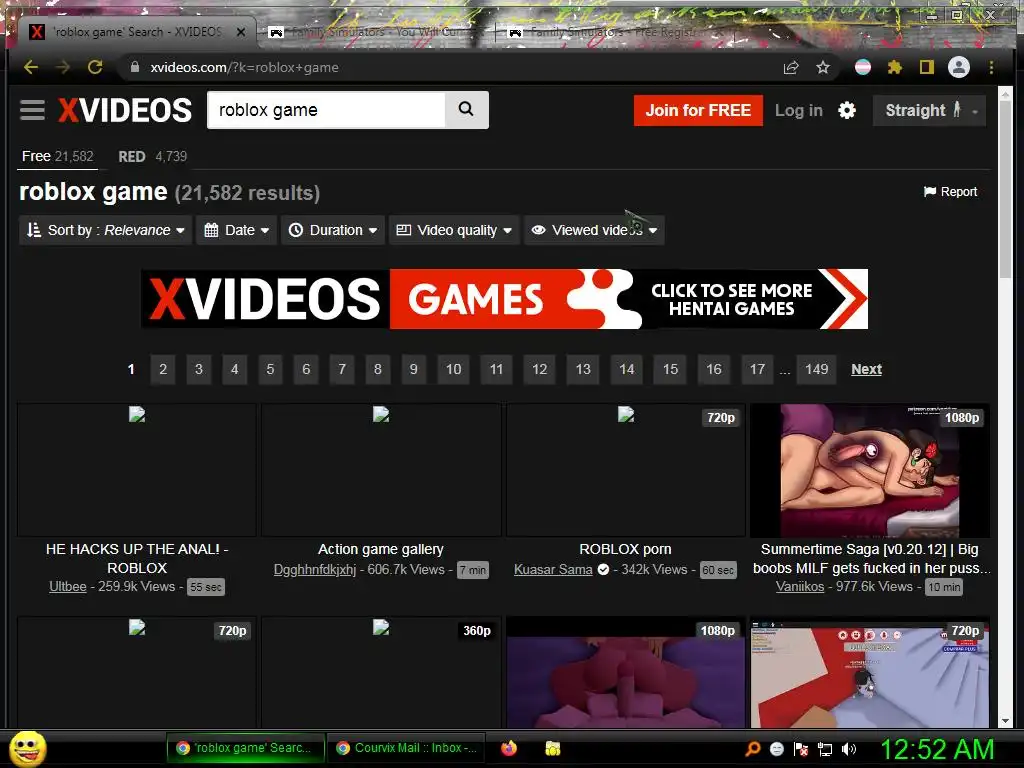Click the yellow icon next to Firefox in taskbar
Screen dimensions: 1024x768
click(x=552, y=748)
